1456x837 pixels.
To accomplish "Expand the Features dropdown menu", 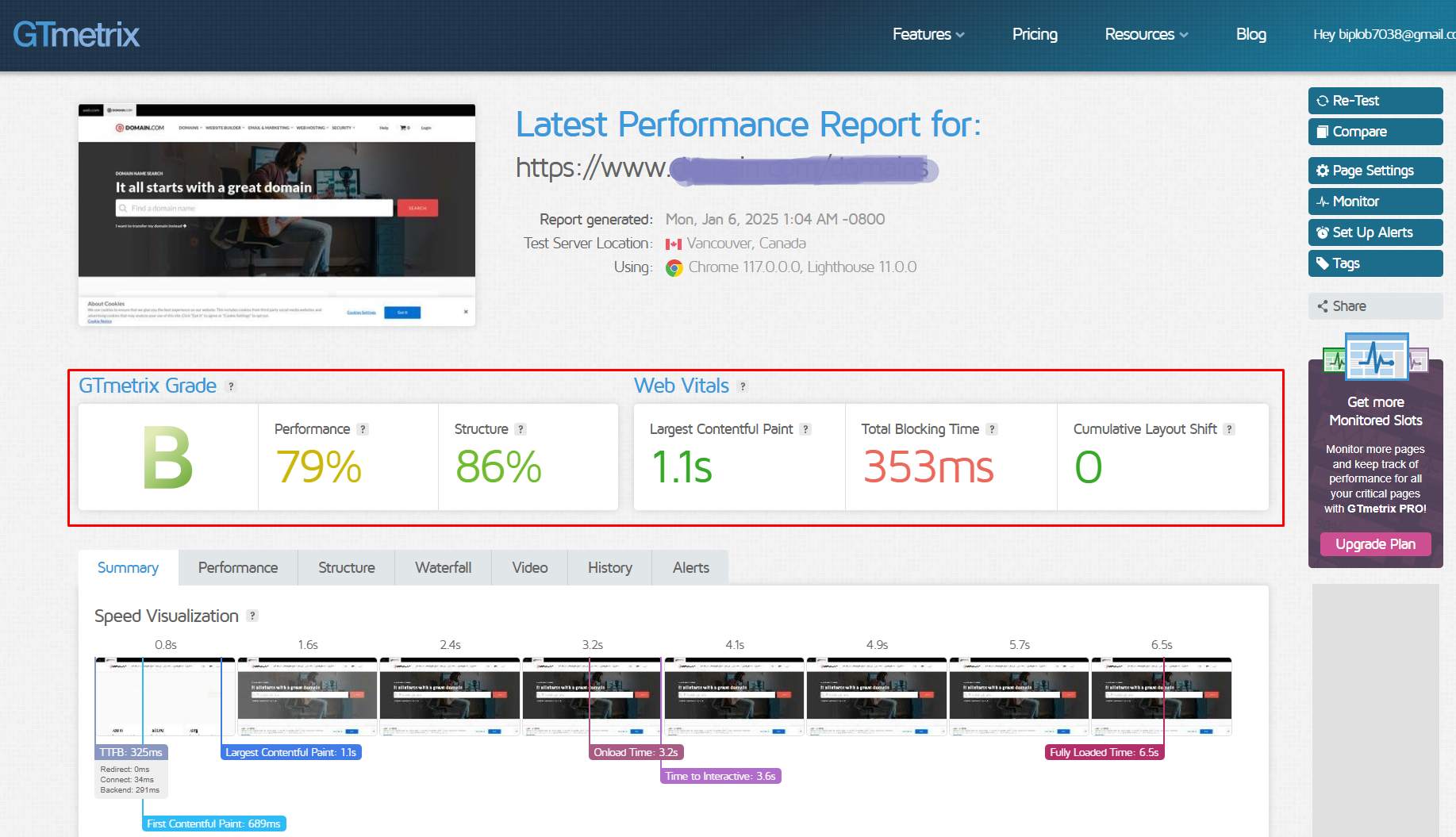I will 928,34.
